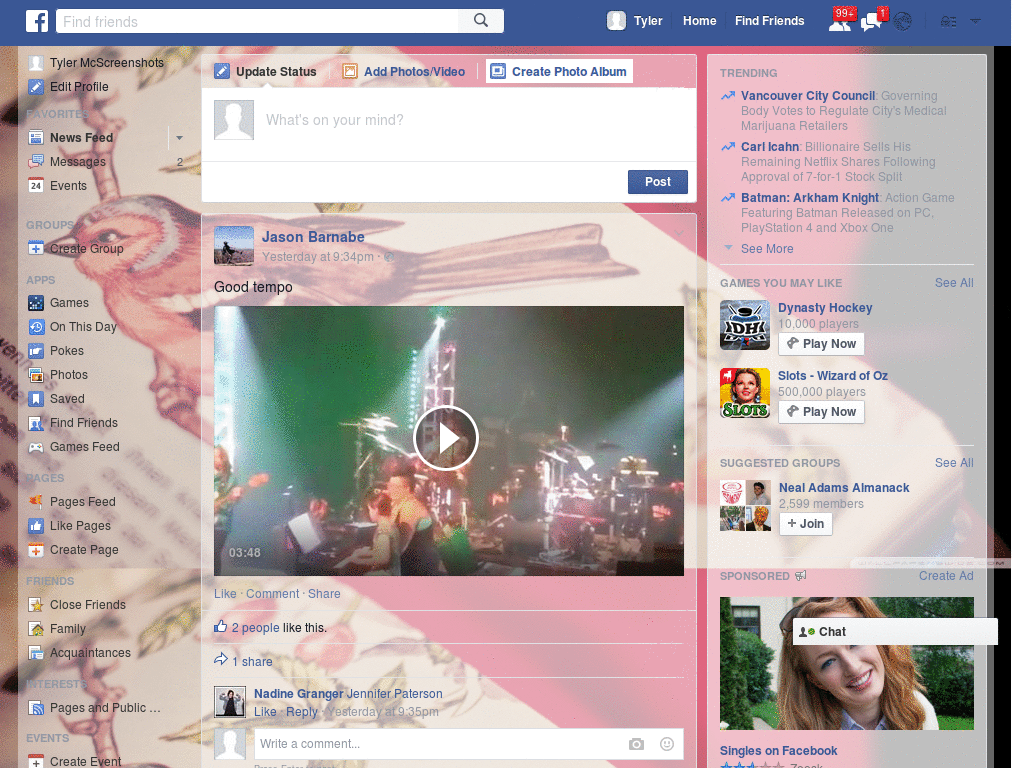This screenshot has height=768, width=1024.
Task: Click the Messages sidebar icon
Action: pyautogui.click(x=36, y=162)
